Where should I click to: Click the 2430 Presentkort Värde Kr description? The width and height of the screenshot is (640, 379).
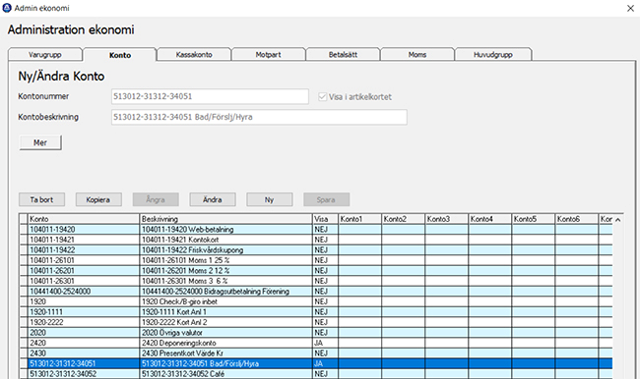(x=226, y=353)
